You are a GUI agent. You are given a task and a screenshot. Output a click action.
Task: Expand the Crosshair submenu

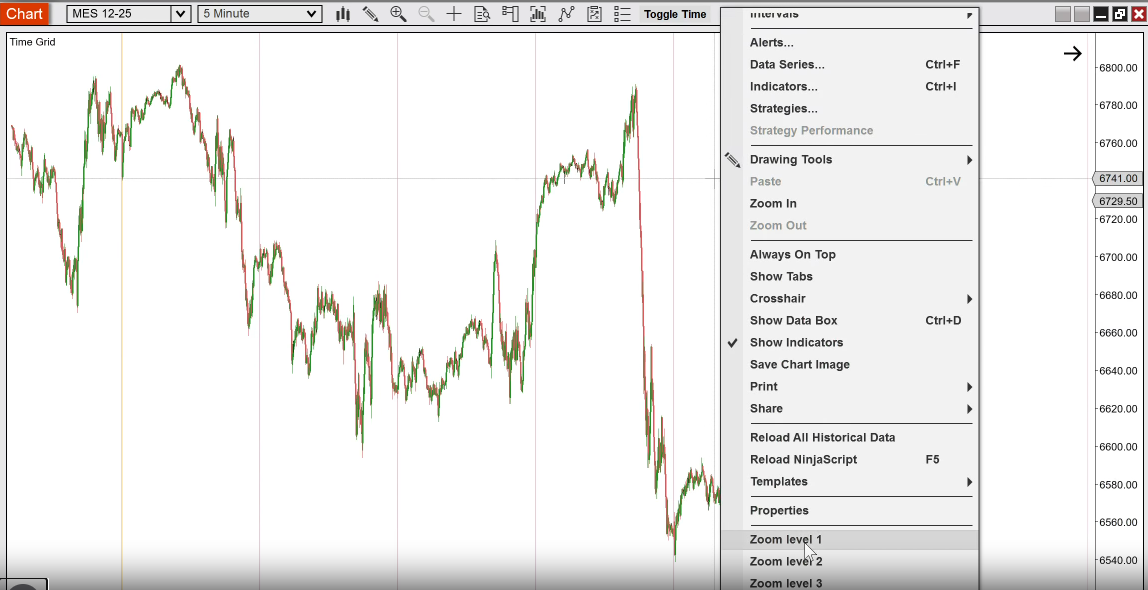pyautogui.click(x=849, y=299)
